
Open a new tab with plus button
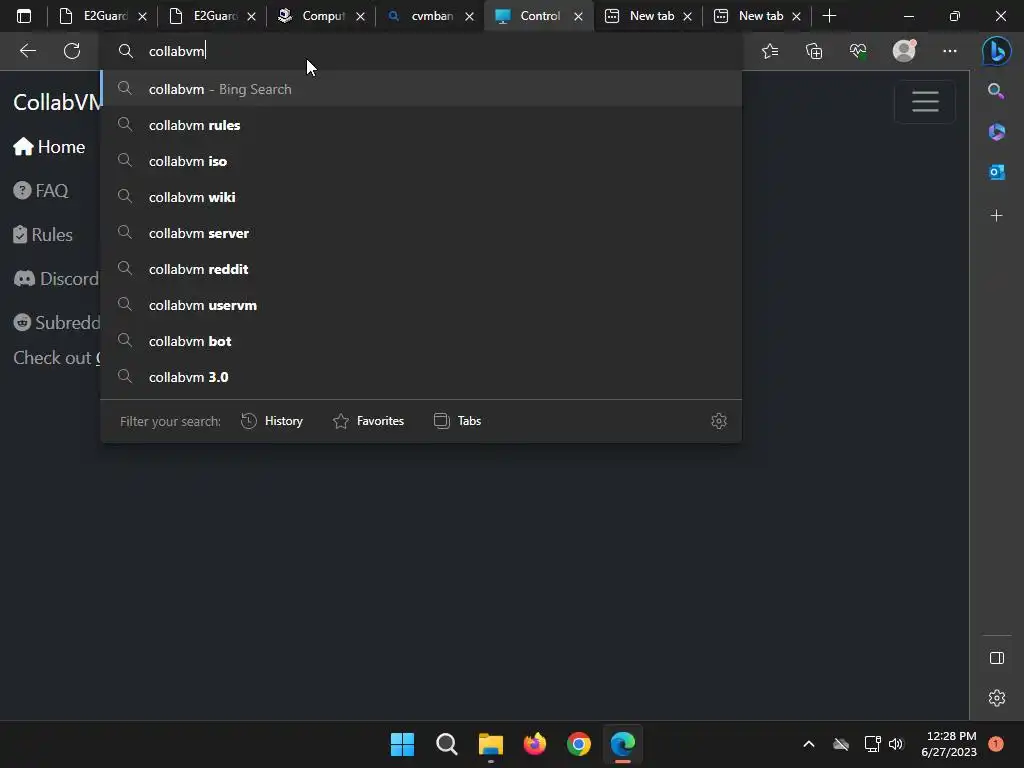[x=829, y=16]
